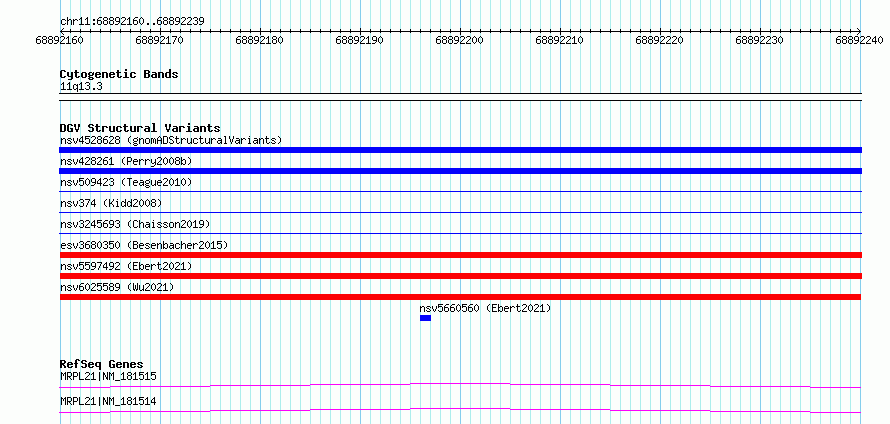Click ruler position 68892230

[759, 40]
